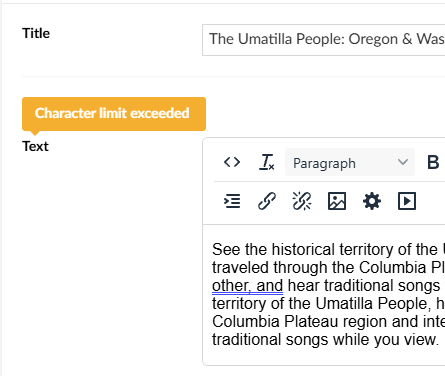The height and width of the screenshot is (376, 445).
Task: Toggle bold formatting with B button
Action: (433, 162)
